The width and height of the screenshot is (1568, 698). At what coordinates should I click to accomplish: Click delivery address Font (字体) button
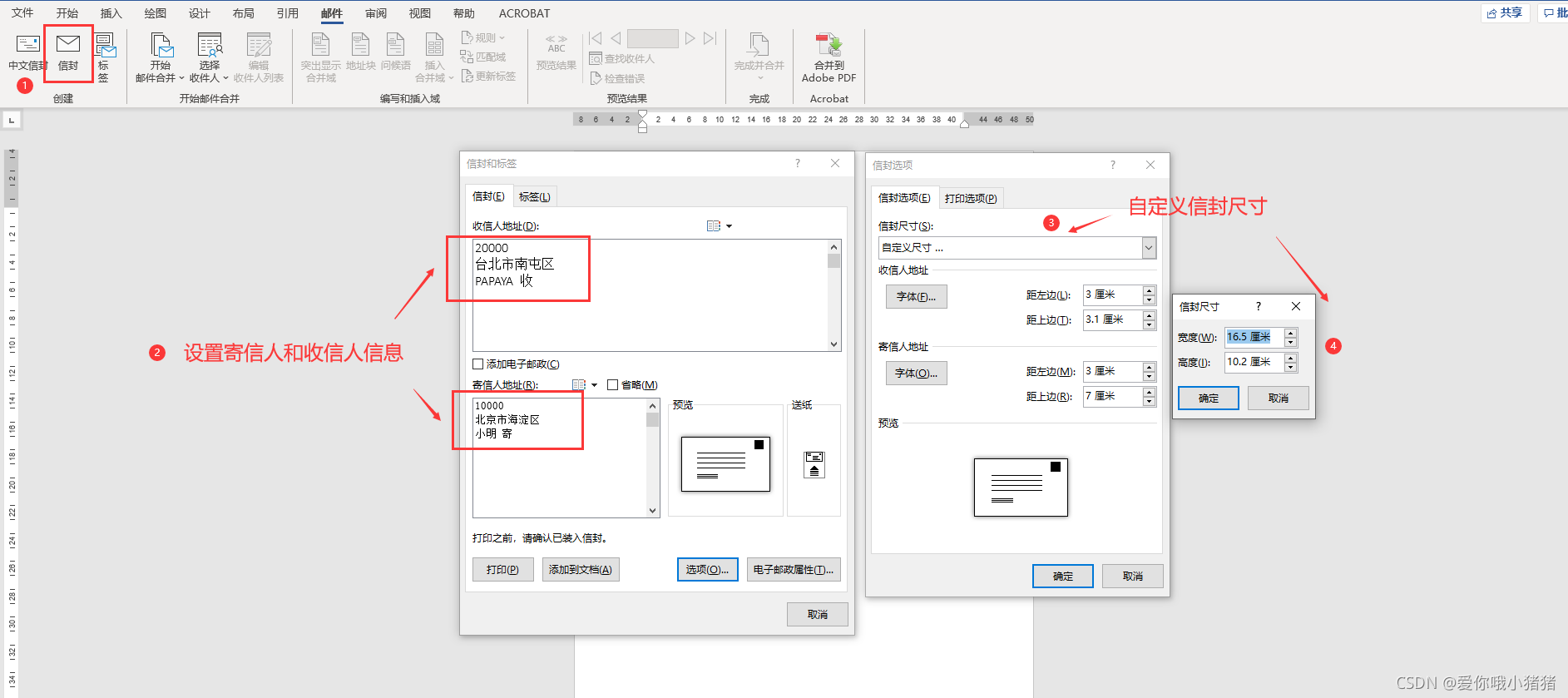pos(916,296)
